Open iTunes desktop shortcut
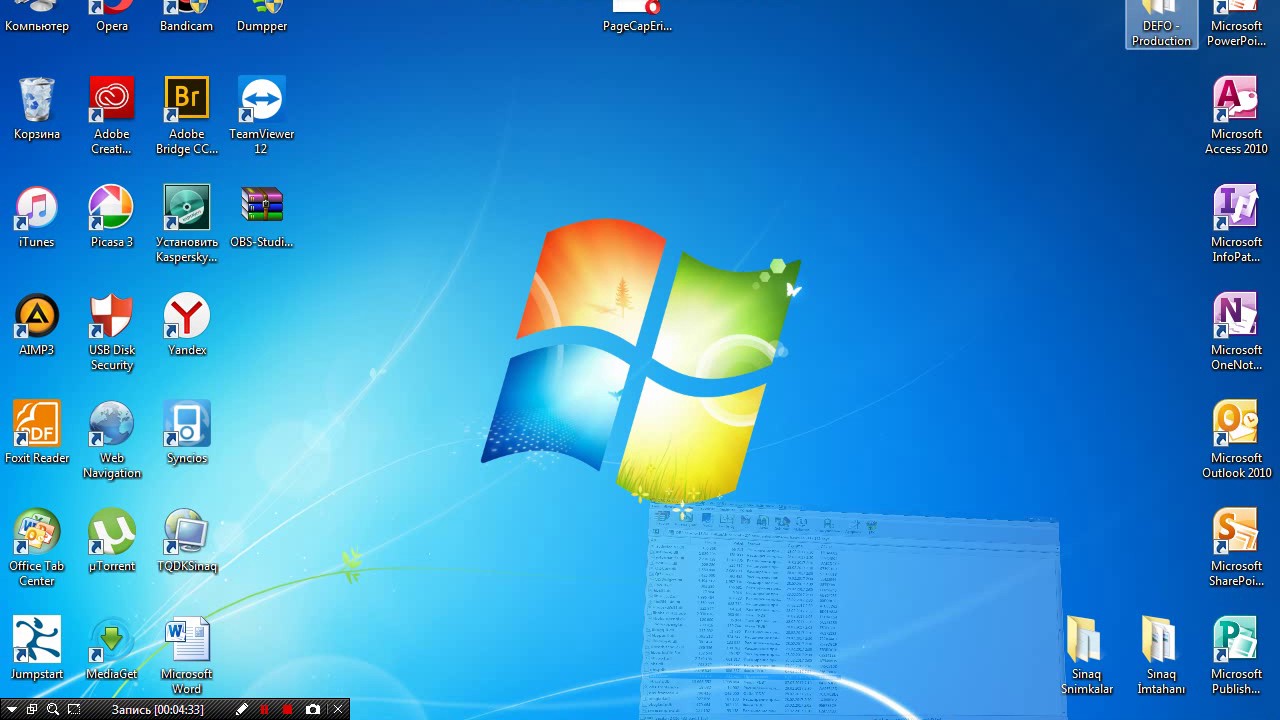 pyautogui.click(x=37, y=217)
